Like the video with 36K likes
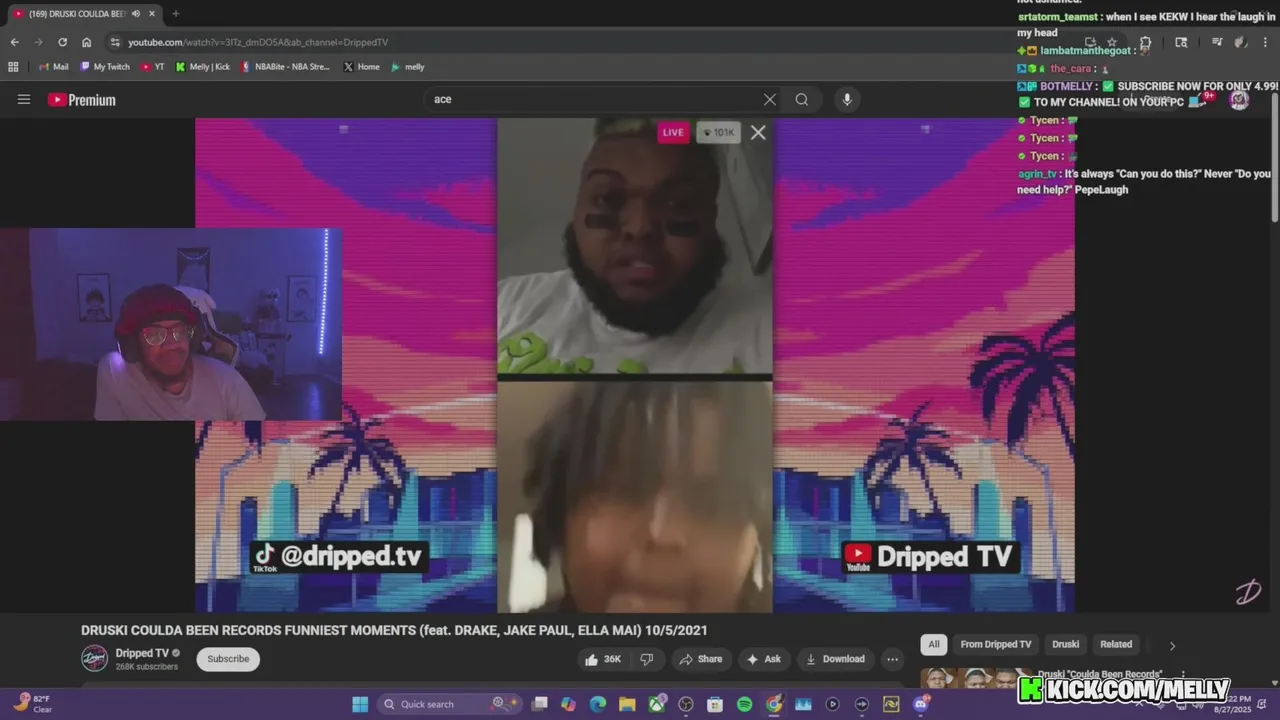Screen dimensions: 1280x720 point(604,659)
